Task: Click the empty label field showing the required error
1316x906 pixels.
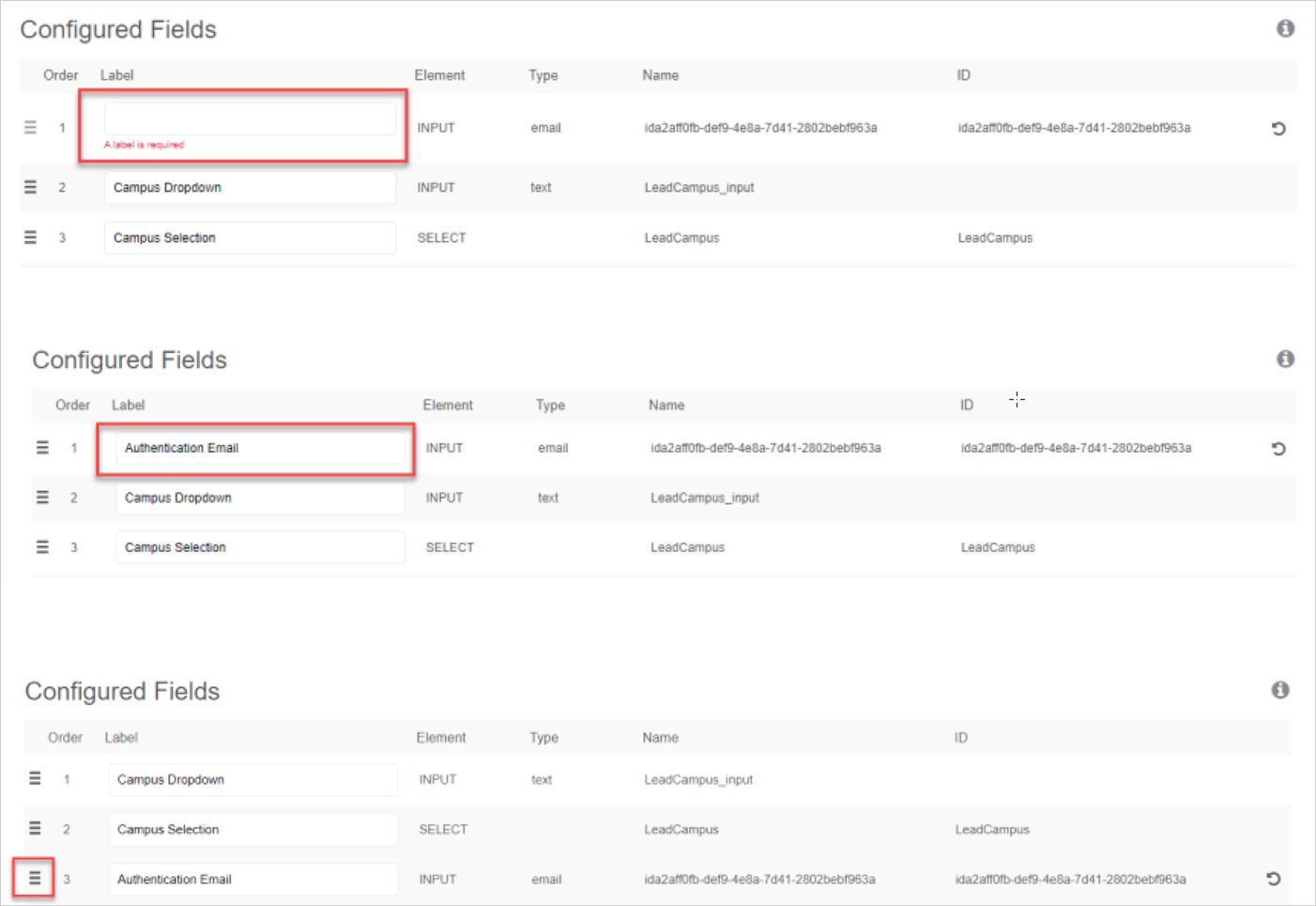Action: (x=250, y=118)
